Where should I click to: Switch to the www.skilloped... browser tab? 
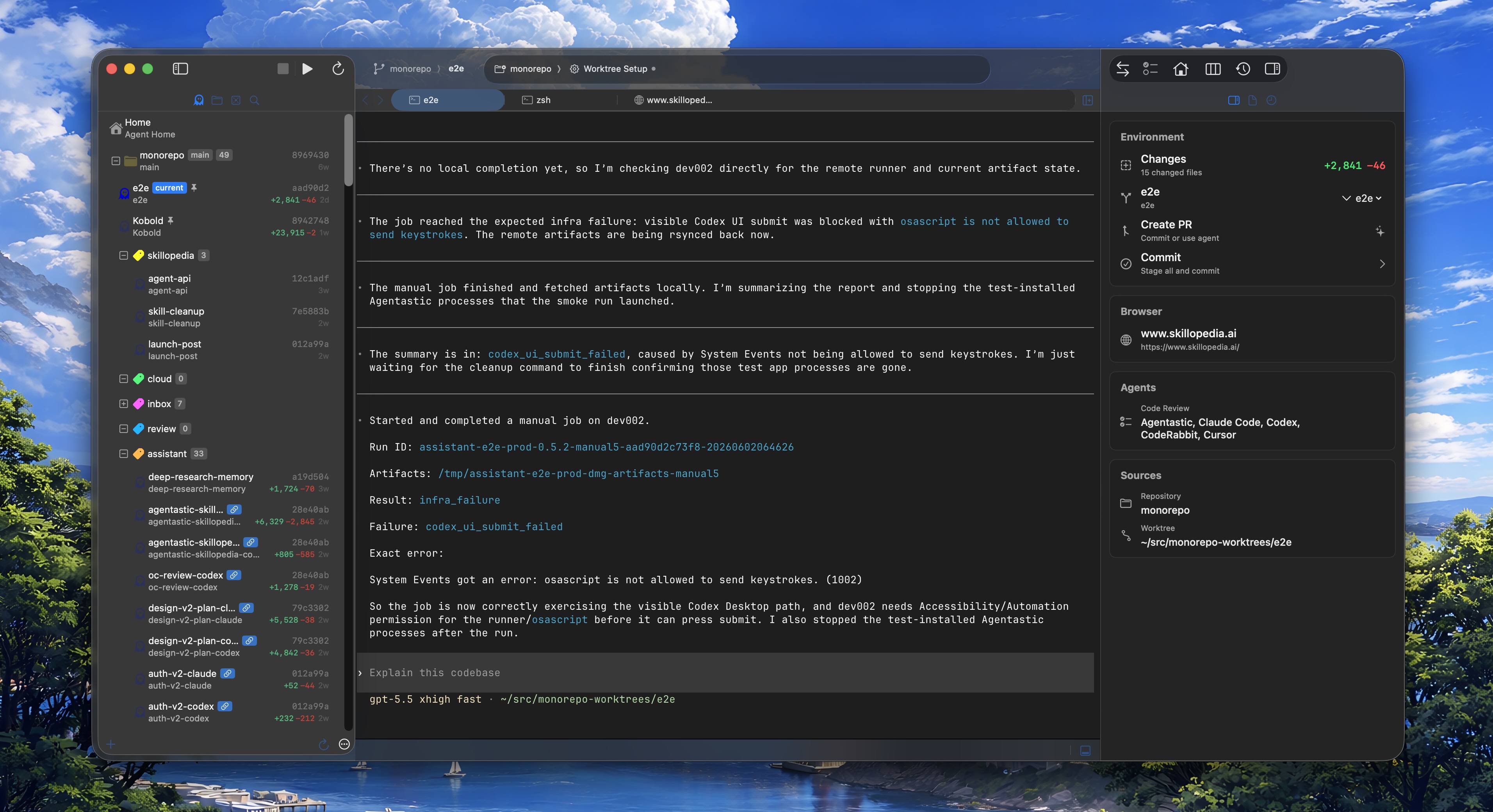pyautogui.click(x=673, y=100)
